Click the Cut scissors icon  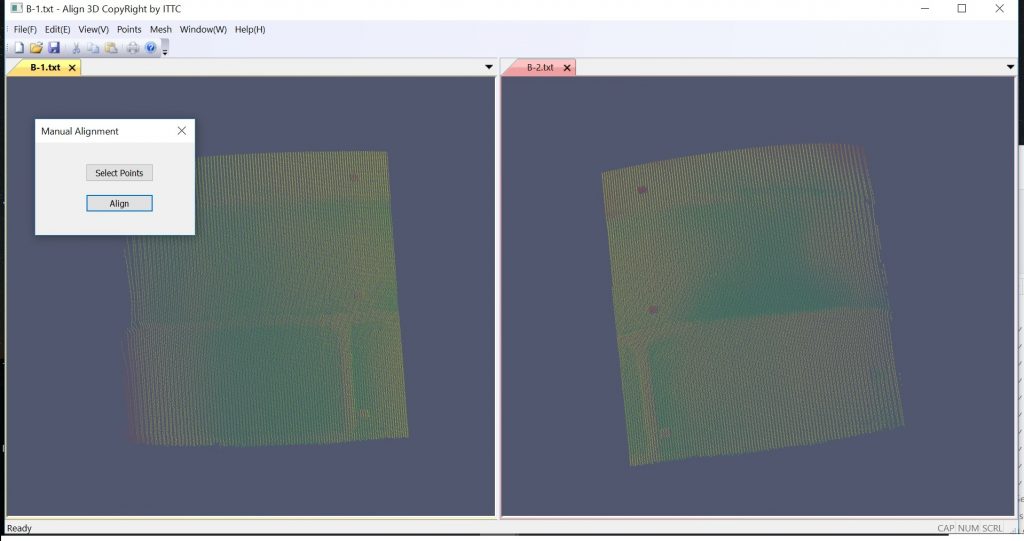(76, 48)
